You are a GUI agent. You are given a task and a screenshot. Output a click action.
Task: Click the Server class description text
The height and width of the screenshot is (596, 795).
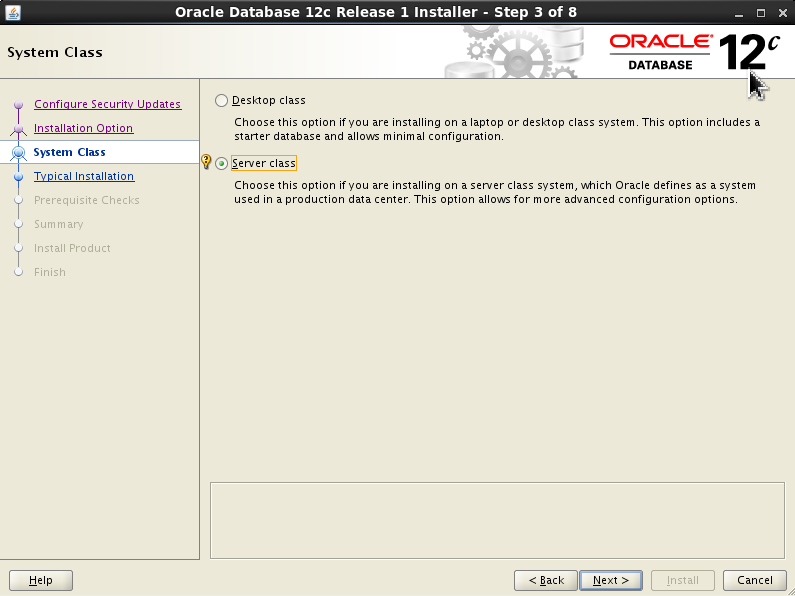pos(495,192)
